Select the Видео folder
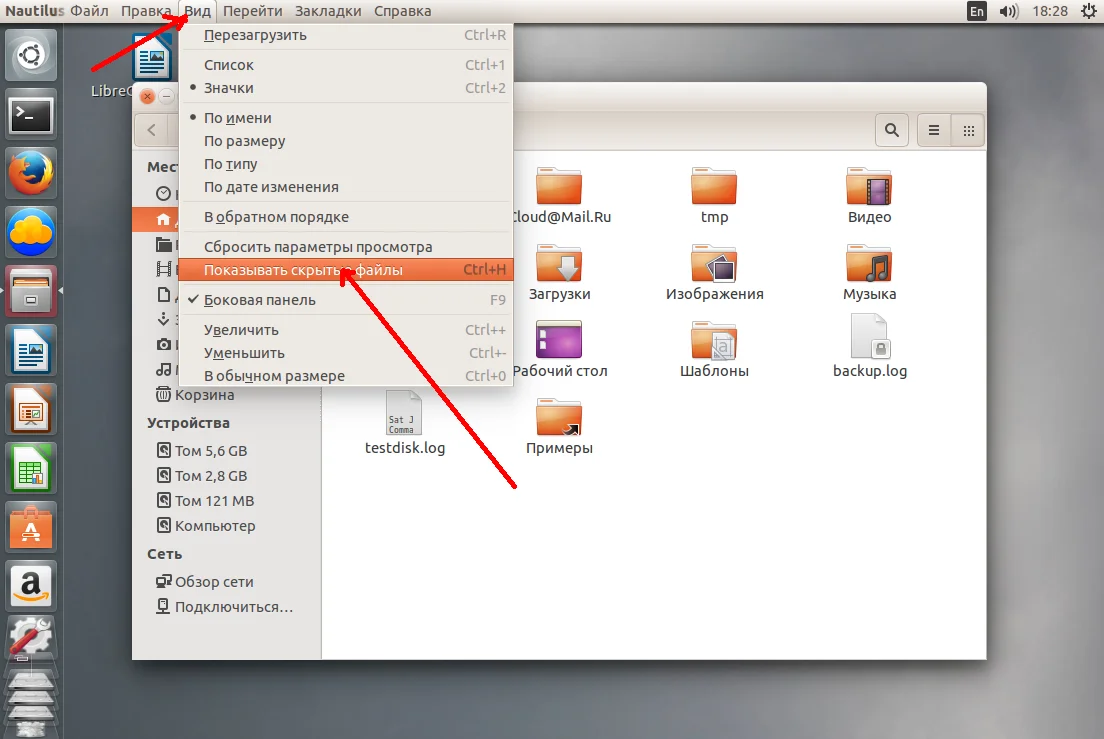The width and height of the screenshot is (1104, 739). [x=870, y=196]
